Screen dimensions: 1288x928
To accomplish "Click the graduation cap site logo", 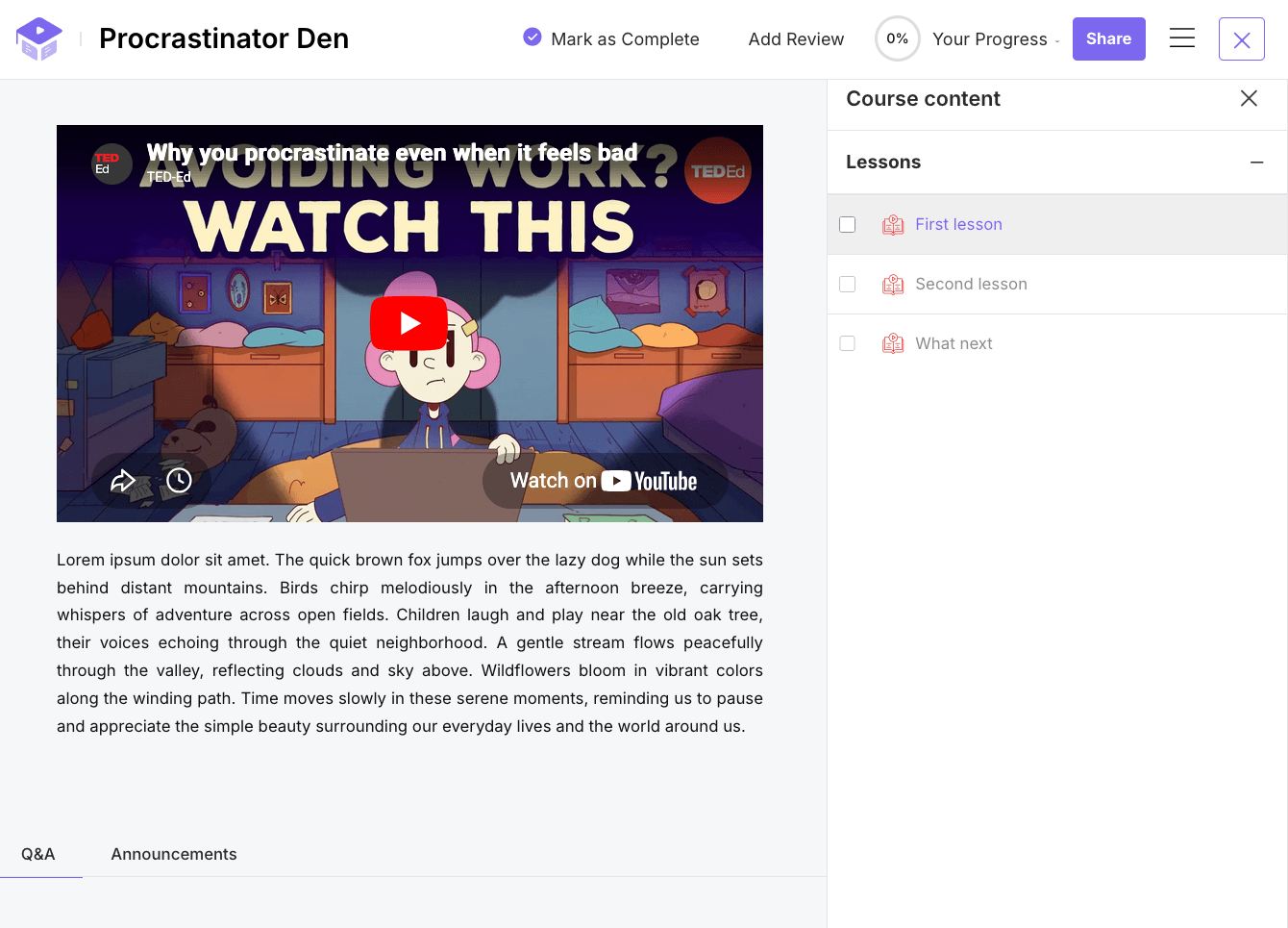I will [x=39, y=38].
